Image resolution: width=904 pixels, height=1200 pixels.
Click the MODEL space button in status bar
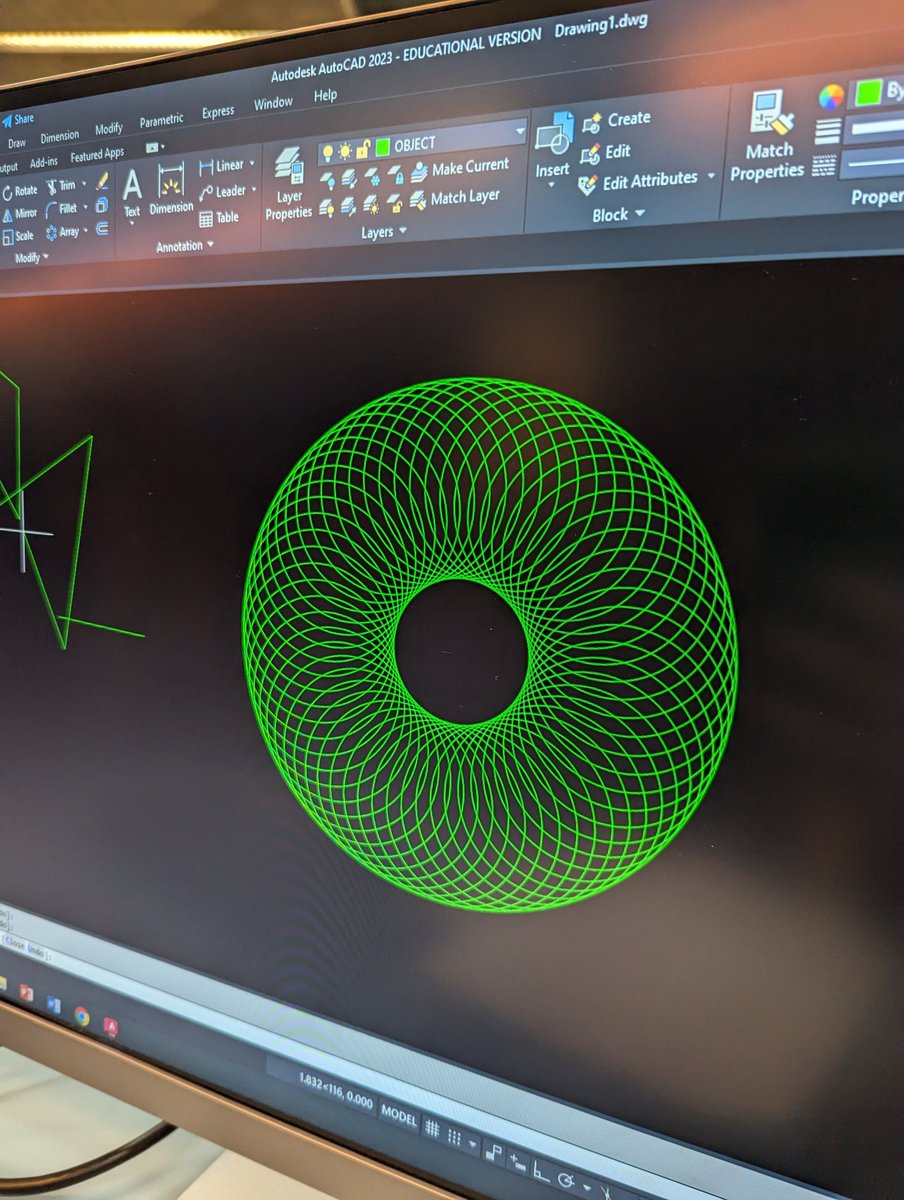399,1115
